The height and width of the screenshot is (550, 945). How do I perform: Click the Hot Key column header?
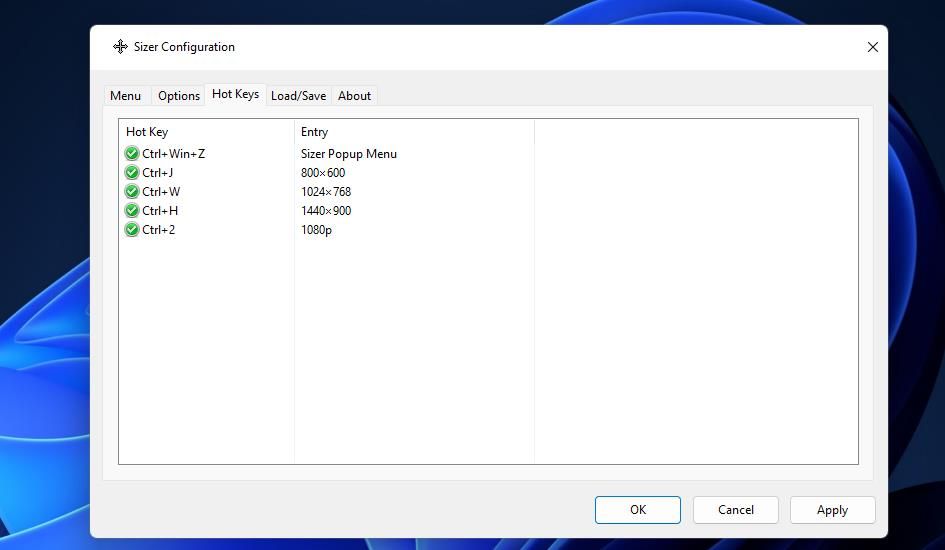coord(206,132)
